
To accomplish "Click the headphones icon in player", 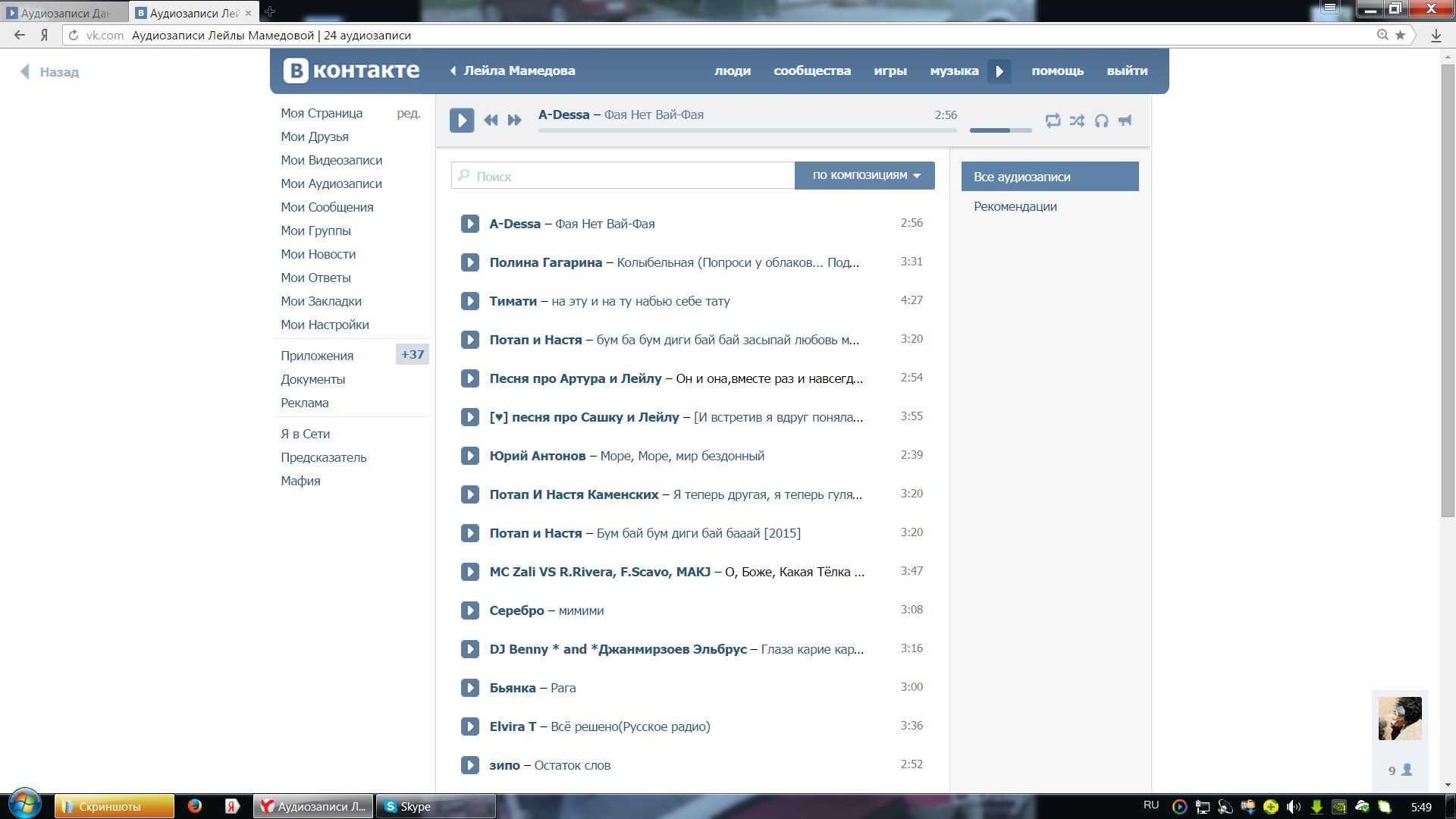I will (1101, 121).
